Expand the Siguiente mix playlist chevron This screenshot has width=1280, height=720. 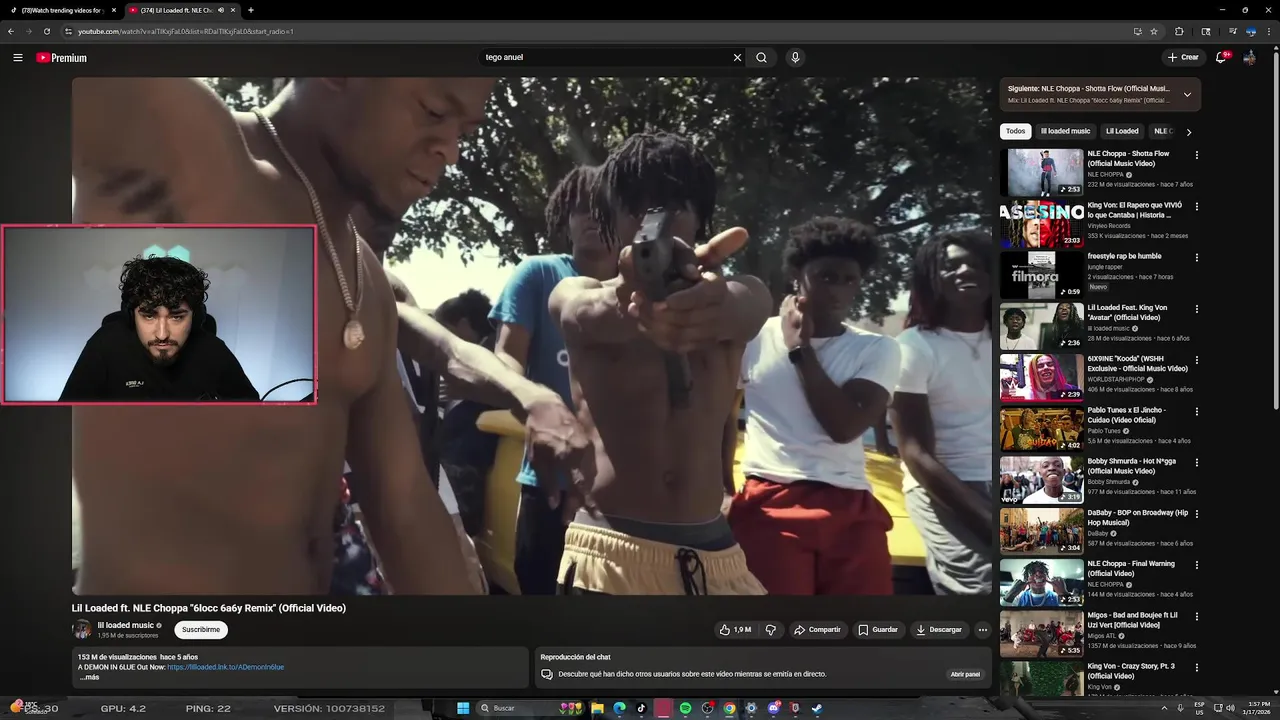(1187, 95)
